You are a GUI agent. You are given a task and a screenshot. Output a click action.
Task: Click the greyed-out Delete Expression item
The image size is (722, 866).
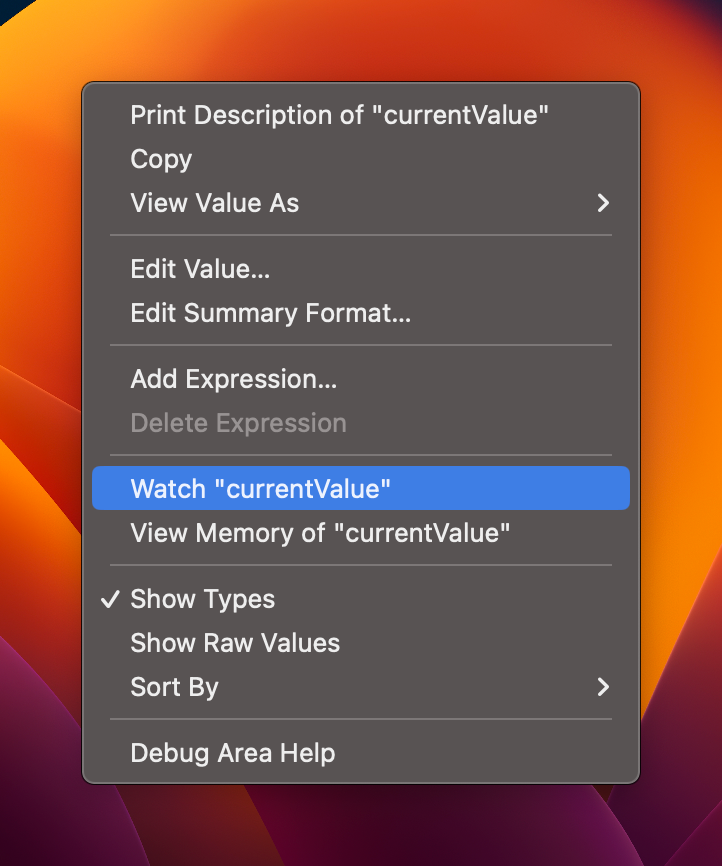point(238,423)
